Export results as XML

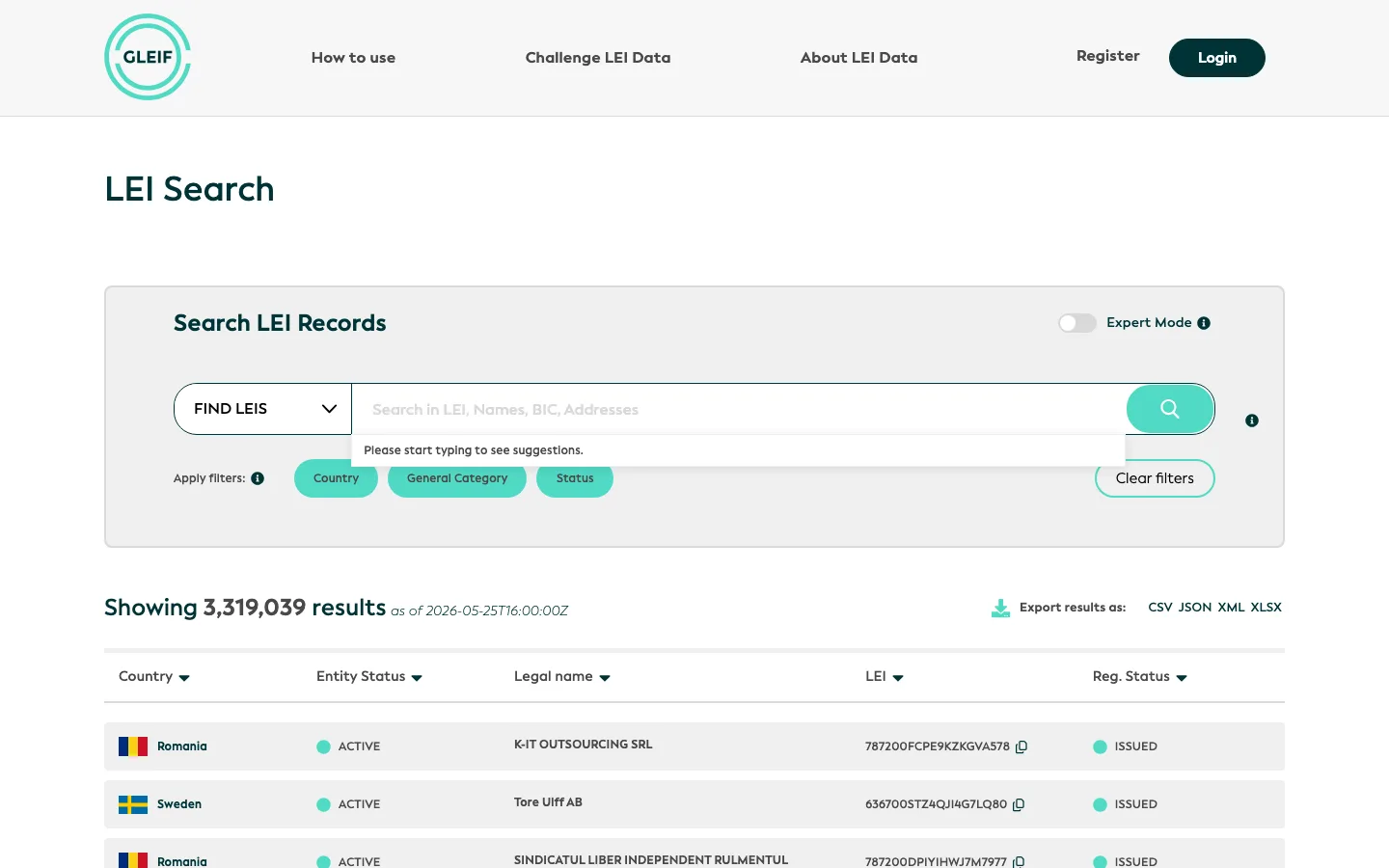tap(1231, 608)
